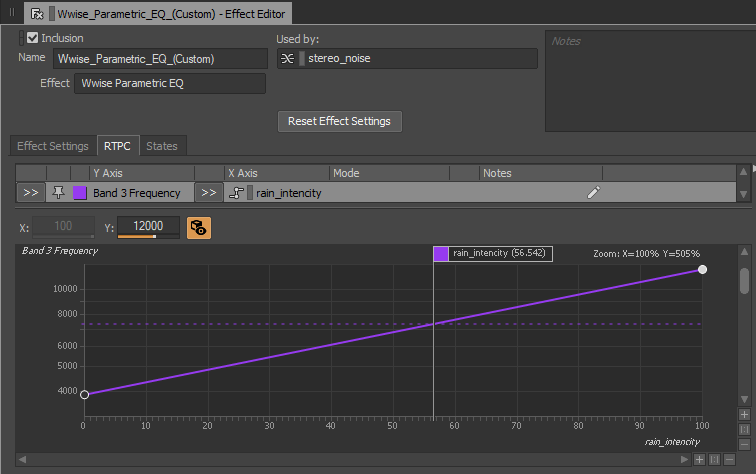Screen dimensions: 756x474
Task: Switch to the Effect Settings tab
Action: click(53, 146)
